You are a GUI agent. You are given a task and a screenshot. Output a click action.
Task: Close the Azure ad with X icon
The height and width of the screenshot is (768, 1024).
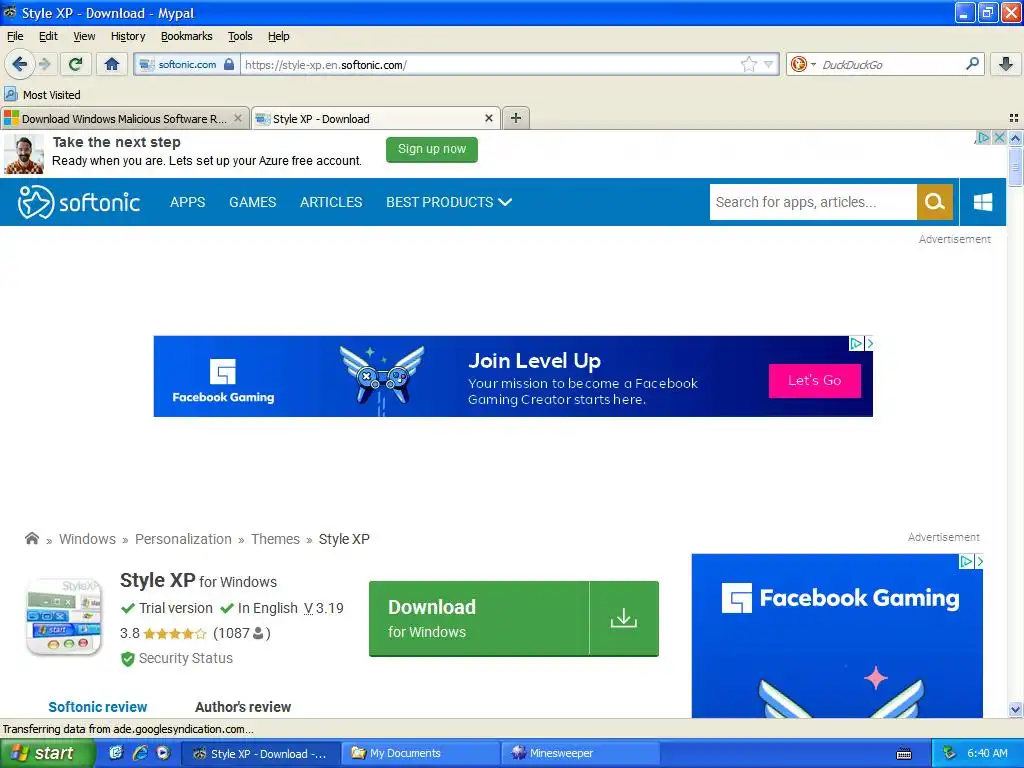click(999, 138)
